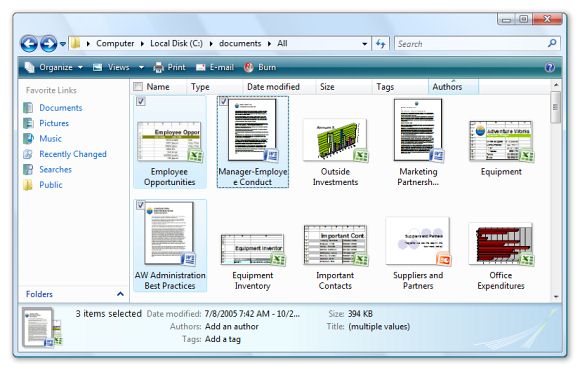This screenshot has width=580, height=370.
Task: Expand the arrow after documents in path
Action: click(269, 44)
